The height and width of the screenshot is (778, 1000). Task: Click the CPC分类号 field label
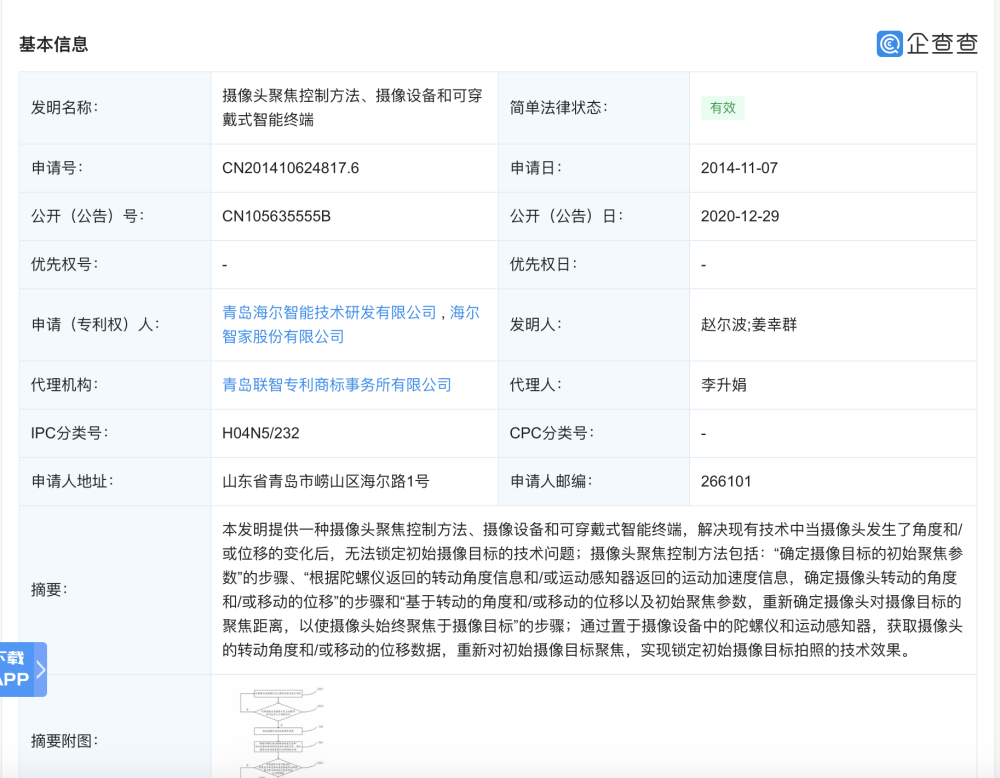click(551, 433)
